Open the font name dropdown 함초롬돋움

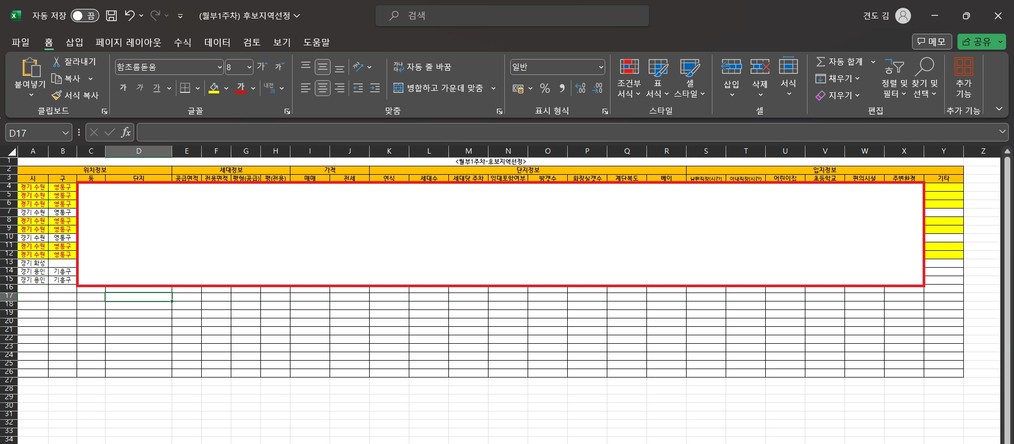pos(220,67)
